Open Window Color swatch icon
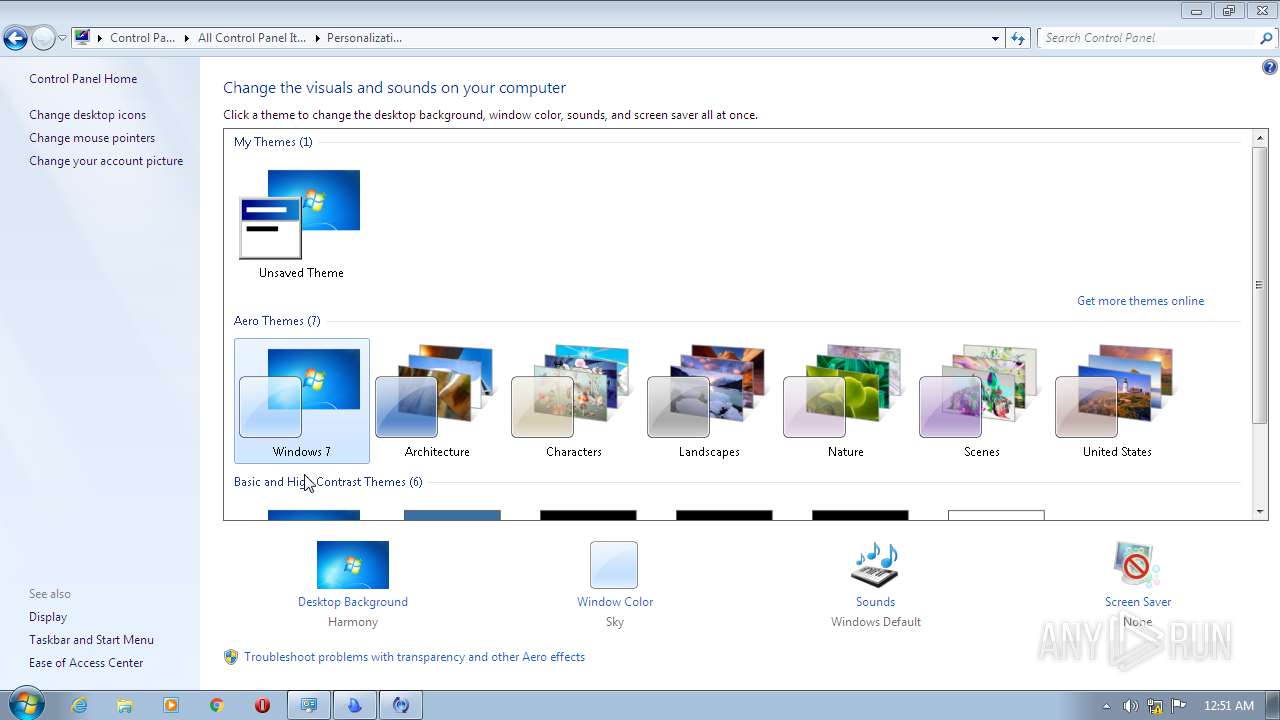Screen dimensions: 1280x720 coord(614,565)
